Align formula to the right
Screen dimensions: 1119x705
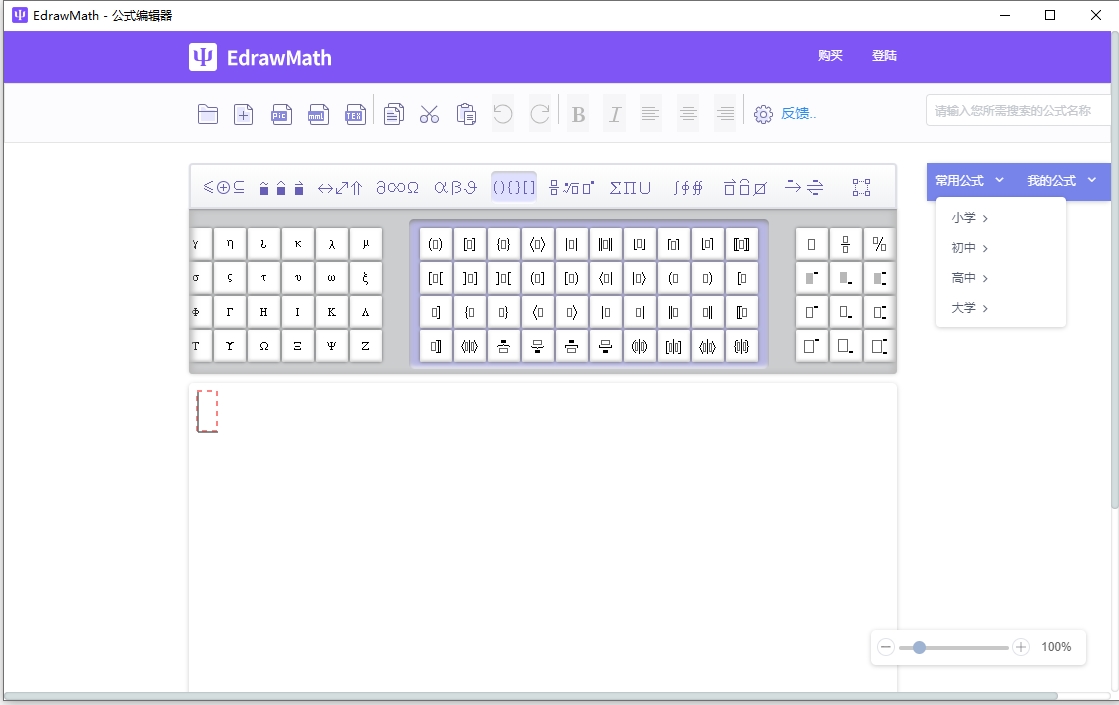[725, 113]
